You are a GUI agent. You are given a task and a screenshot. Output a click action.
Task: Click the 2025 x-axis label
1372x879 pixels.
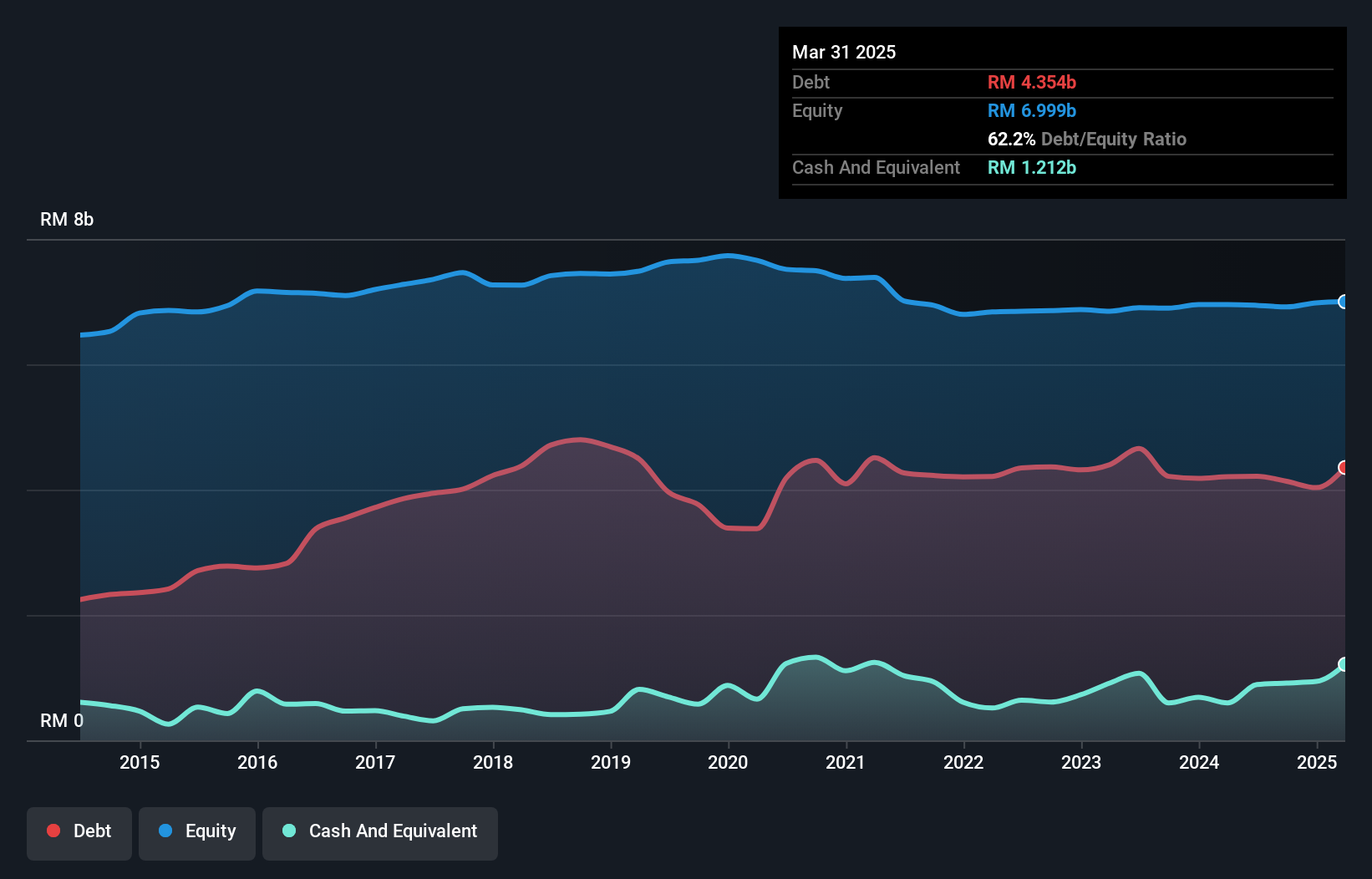coord(1317,762)
